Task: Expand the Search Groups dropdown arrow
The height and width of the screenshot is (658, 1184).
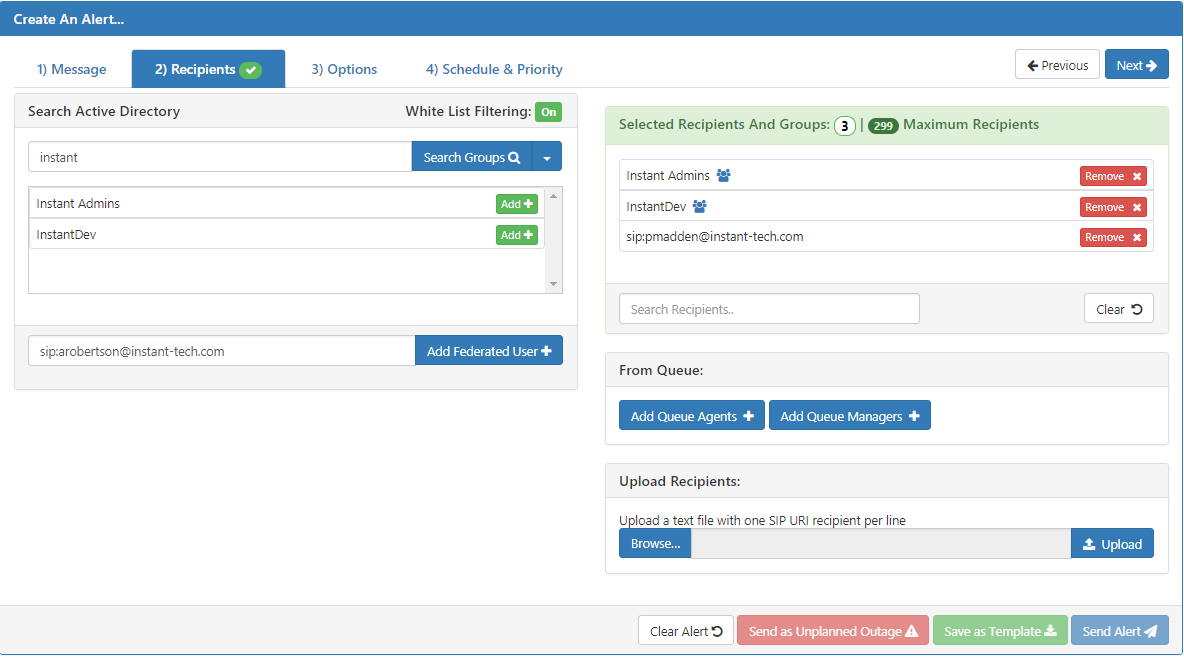Action: [x=547, y=157]
